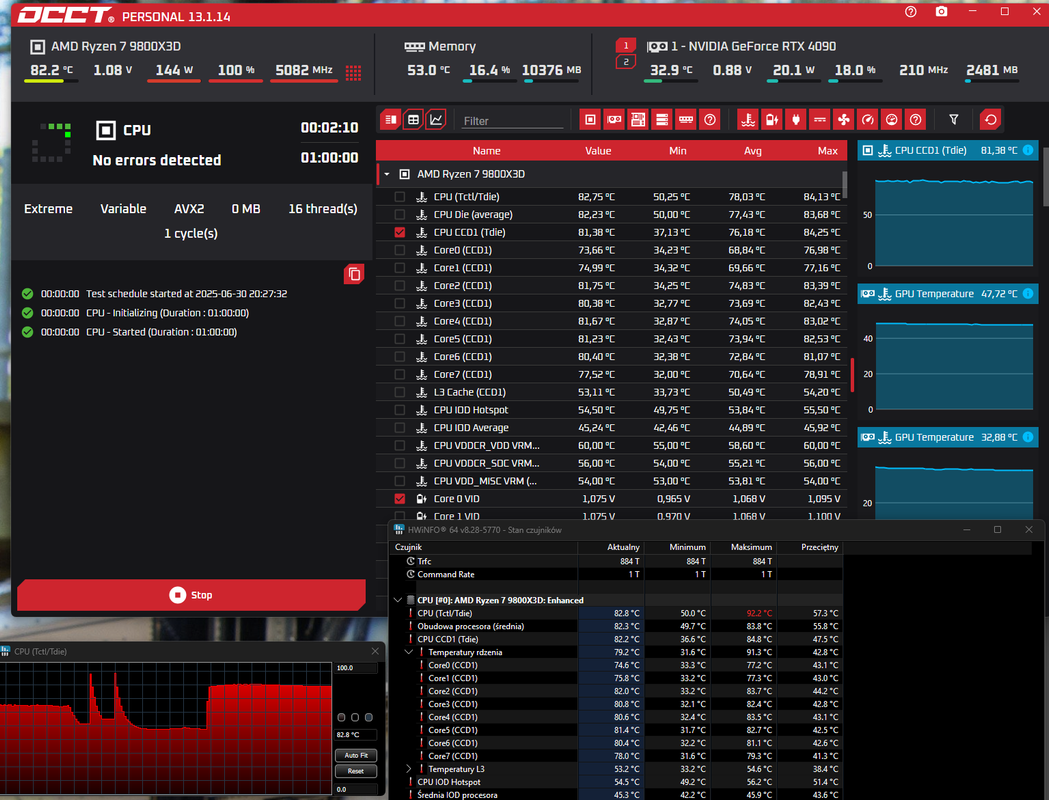Click Command Rate row in HWiNFO
Viewport: 1049px width, 800px height.
(615, 575)
